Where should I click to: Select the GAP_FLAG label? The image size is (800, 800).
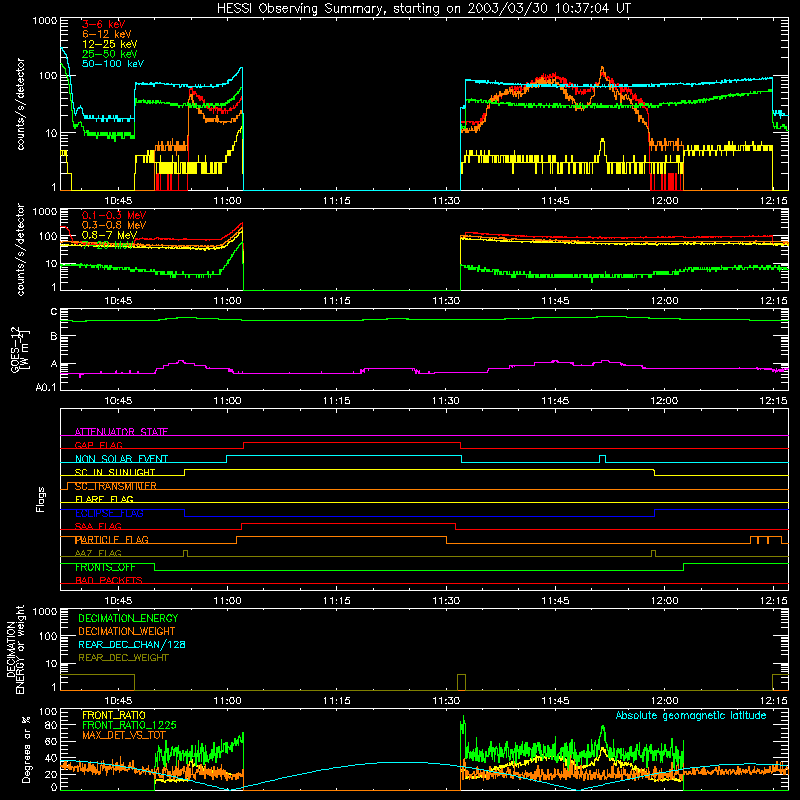point(98,445)
